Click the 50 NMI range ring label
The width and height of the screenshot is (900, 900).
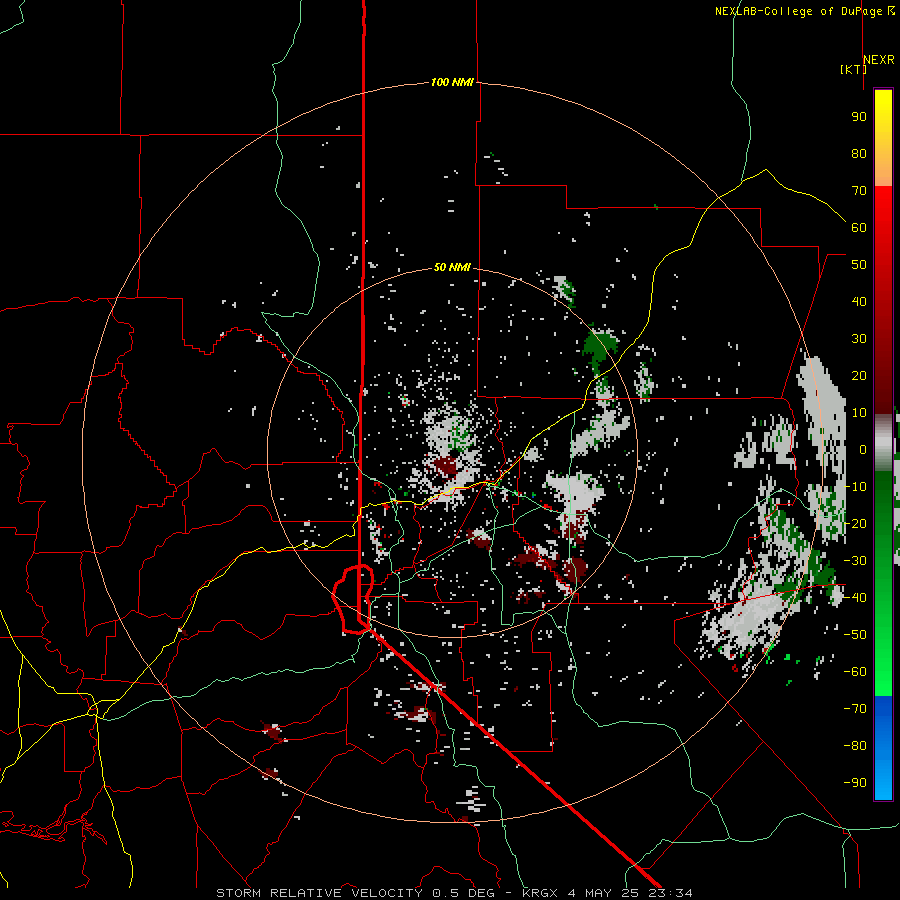coord(452,267)
